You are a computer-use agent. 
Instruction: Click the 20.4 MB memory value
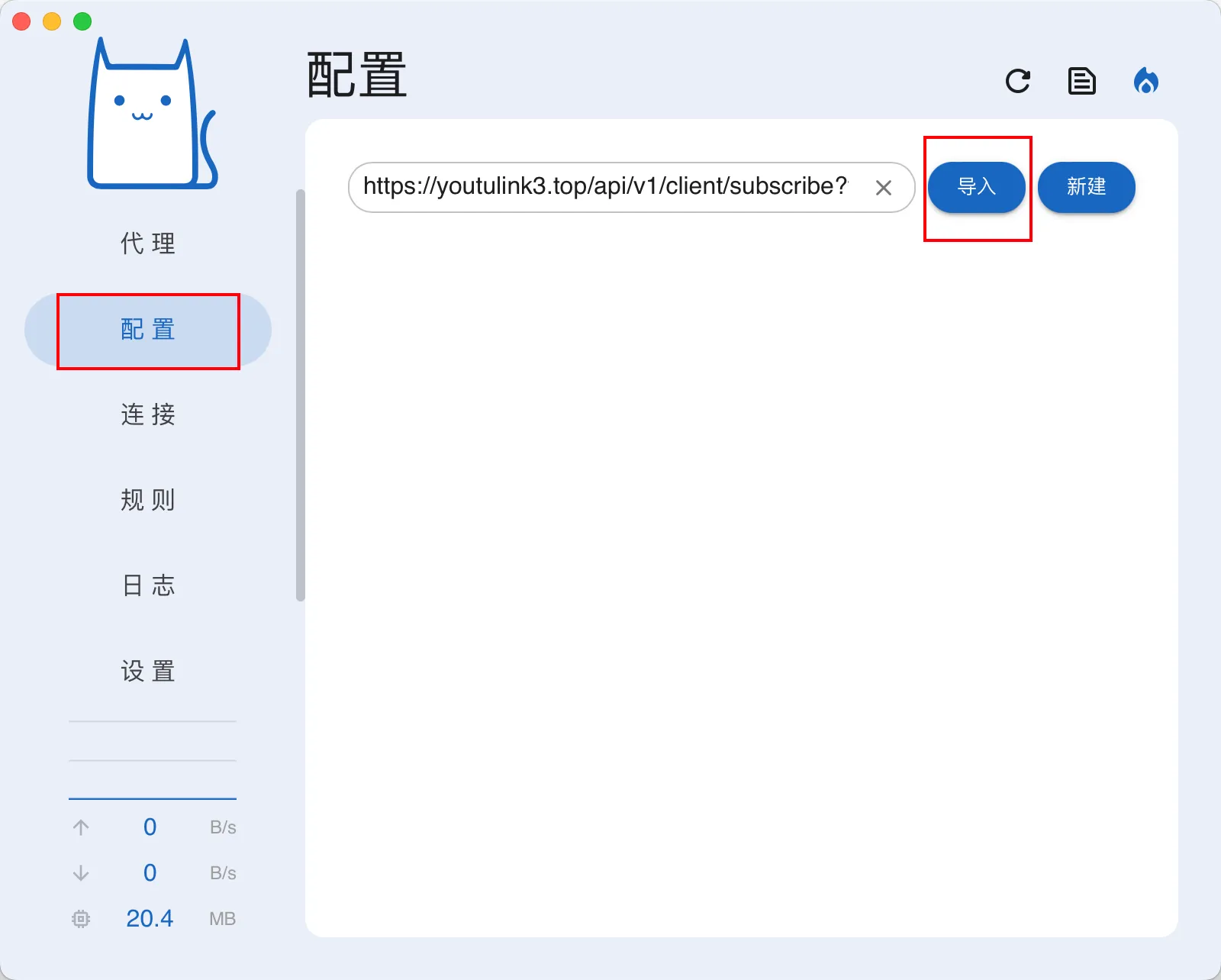150,918
